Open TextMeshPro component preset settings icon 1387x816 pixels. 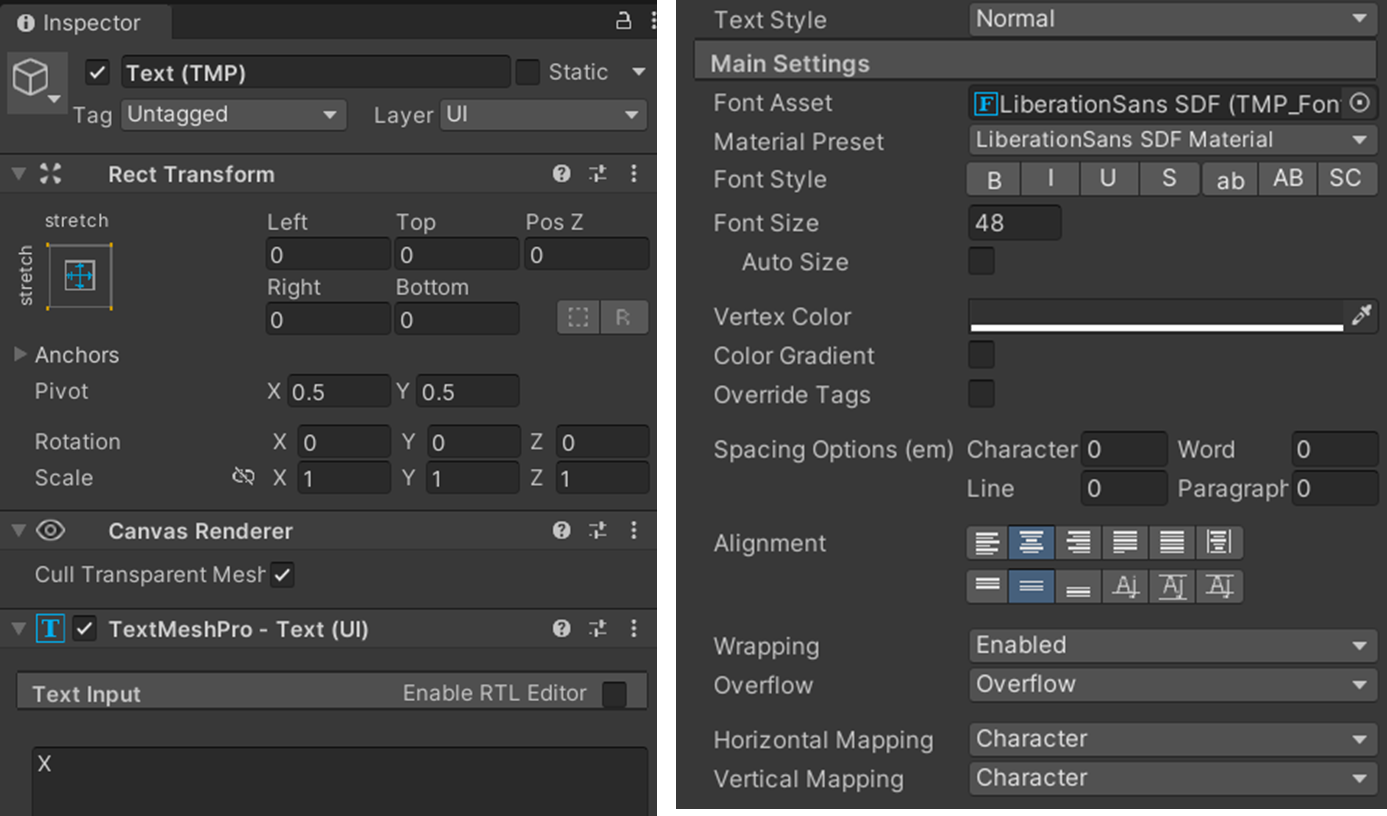coord(598,629)
